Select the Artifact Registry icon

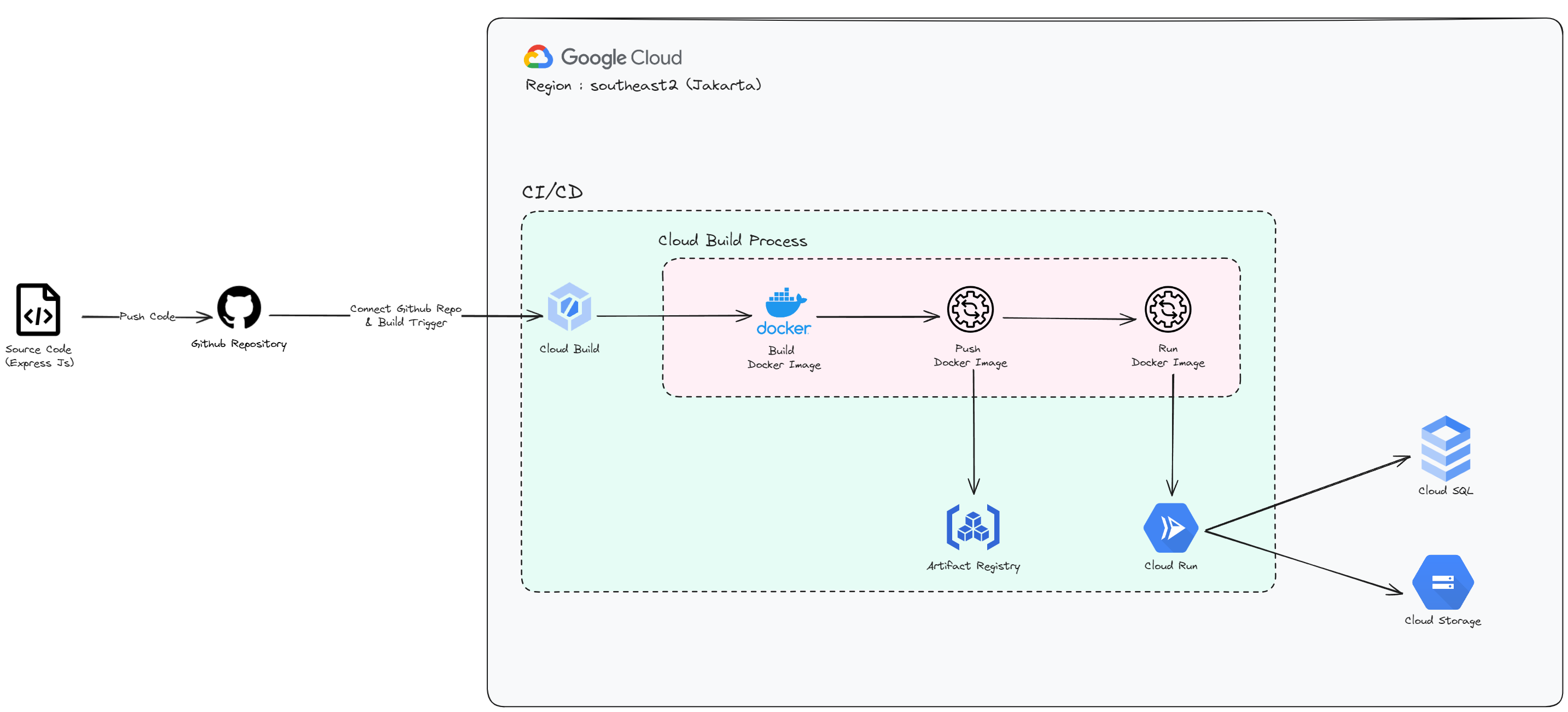coord(973,527)
